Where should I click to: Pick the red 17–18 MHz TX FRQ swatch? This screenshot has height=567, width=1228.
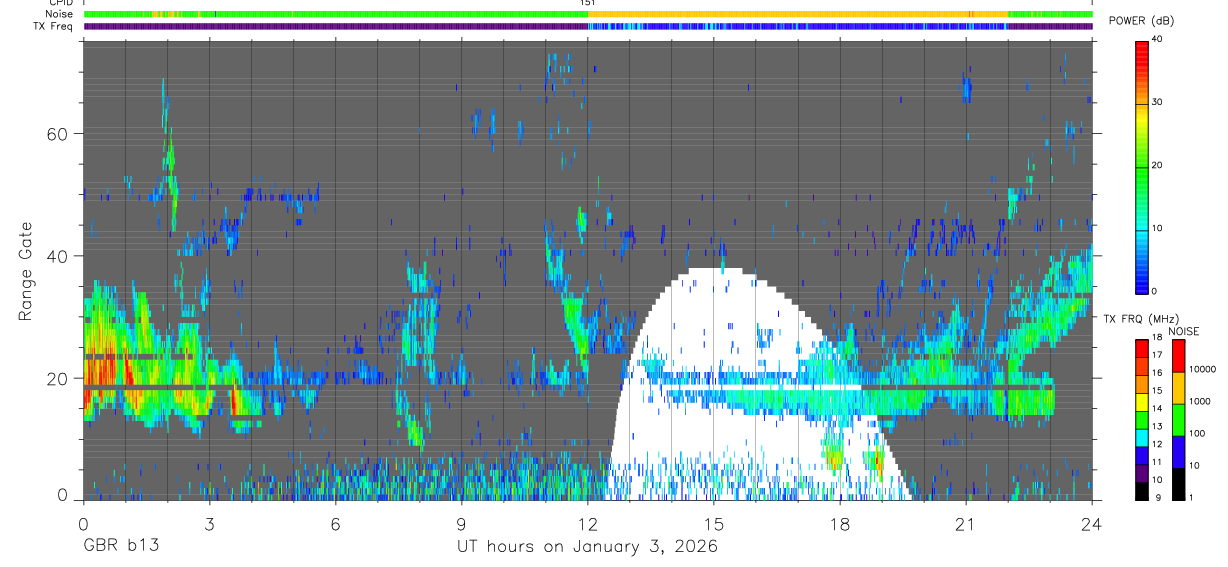point(1141,346)
